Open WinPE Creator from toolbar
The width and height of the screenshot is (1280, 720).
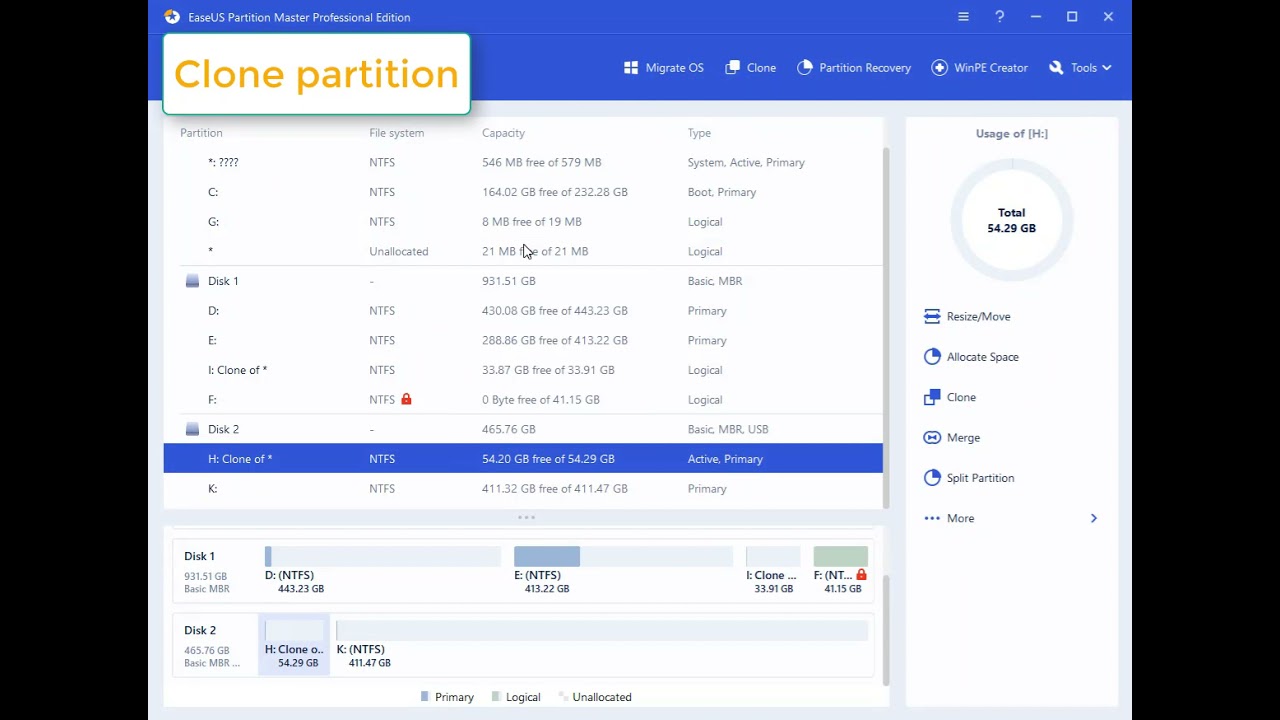pos(980,68)
